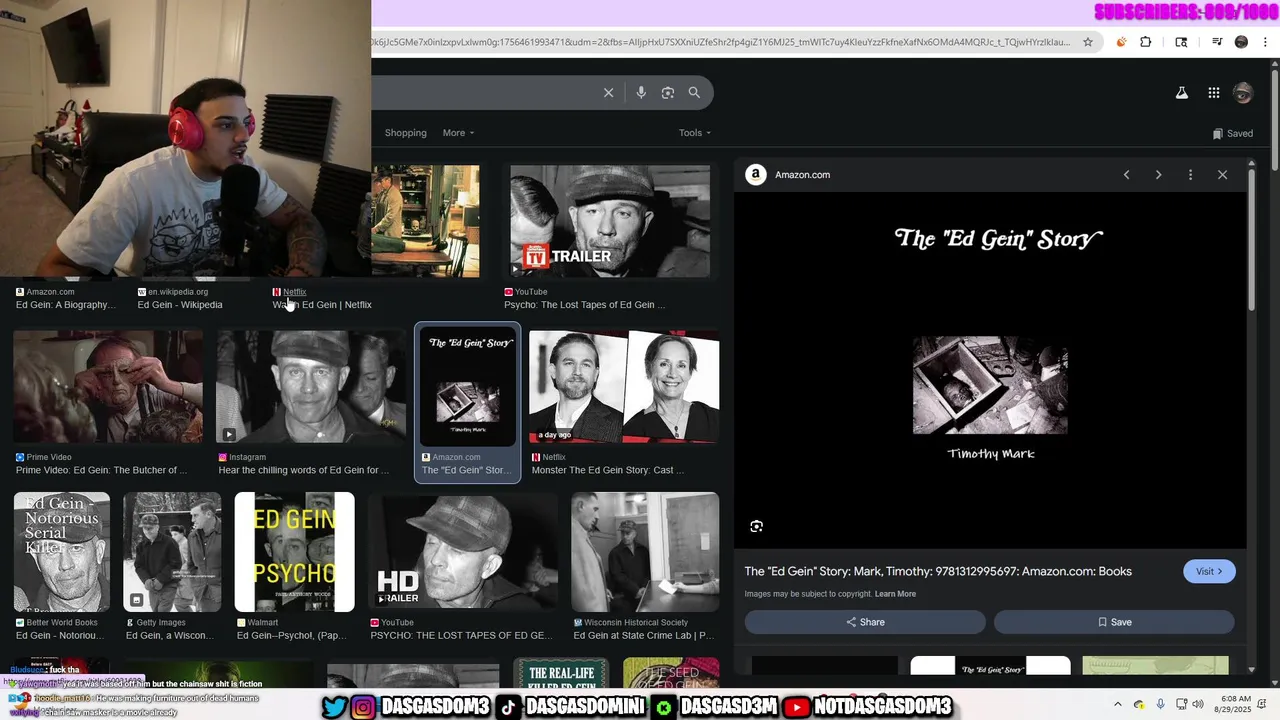
Task: Open the media controls icon in toolbar
Action: (1217, 42)
